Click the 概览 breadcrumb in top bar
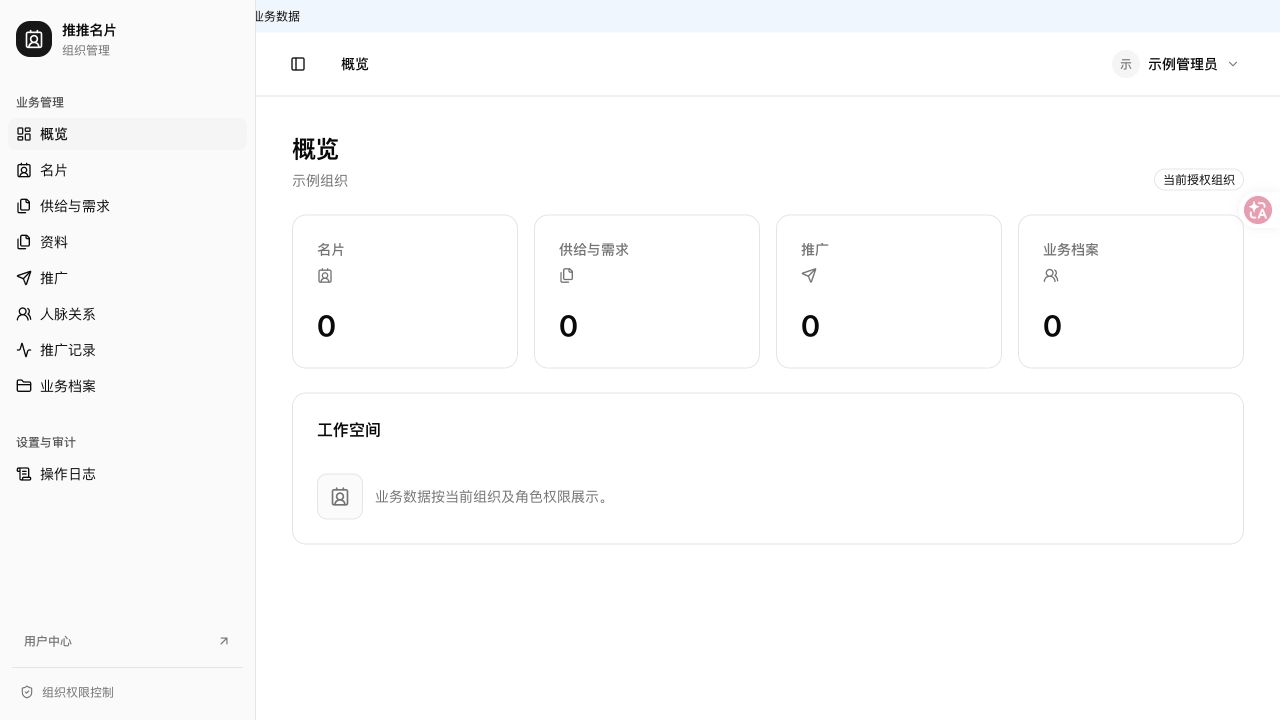Image resolution: width=1280 pixels, height=720 pixels. click(355, 64)
